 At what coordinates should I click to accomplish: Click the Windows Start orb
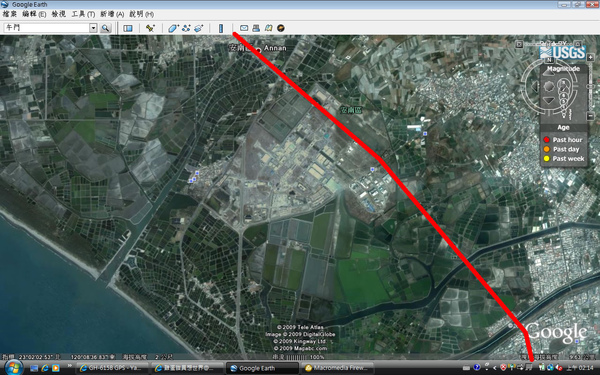pos(14,368)
